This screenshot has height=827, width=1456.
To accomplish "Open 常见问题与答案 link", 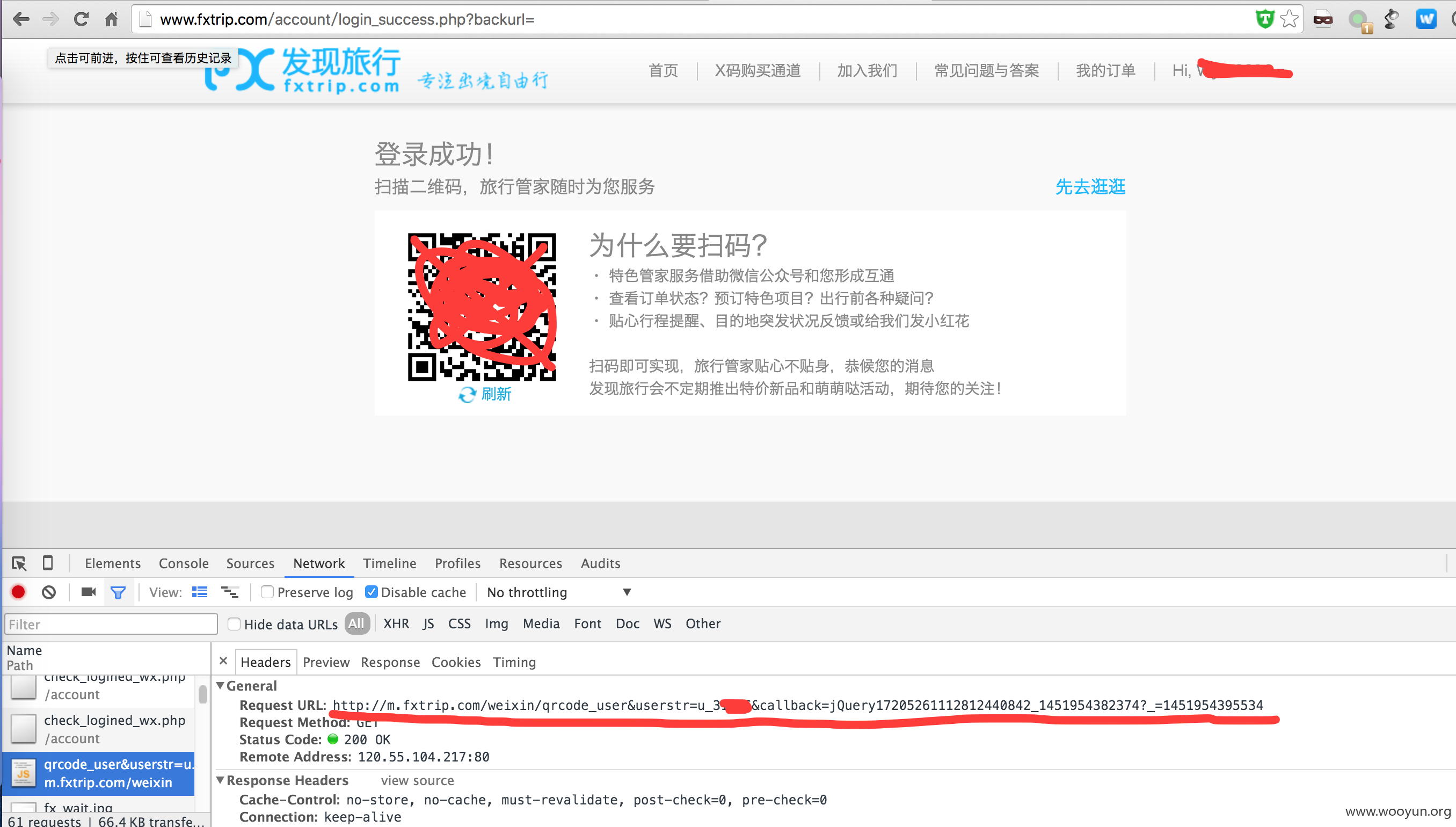I will click(x=987, y=70).
